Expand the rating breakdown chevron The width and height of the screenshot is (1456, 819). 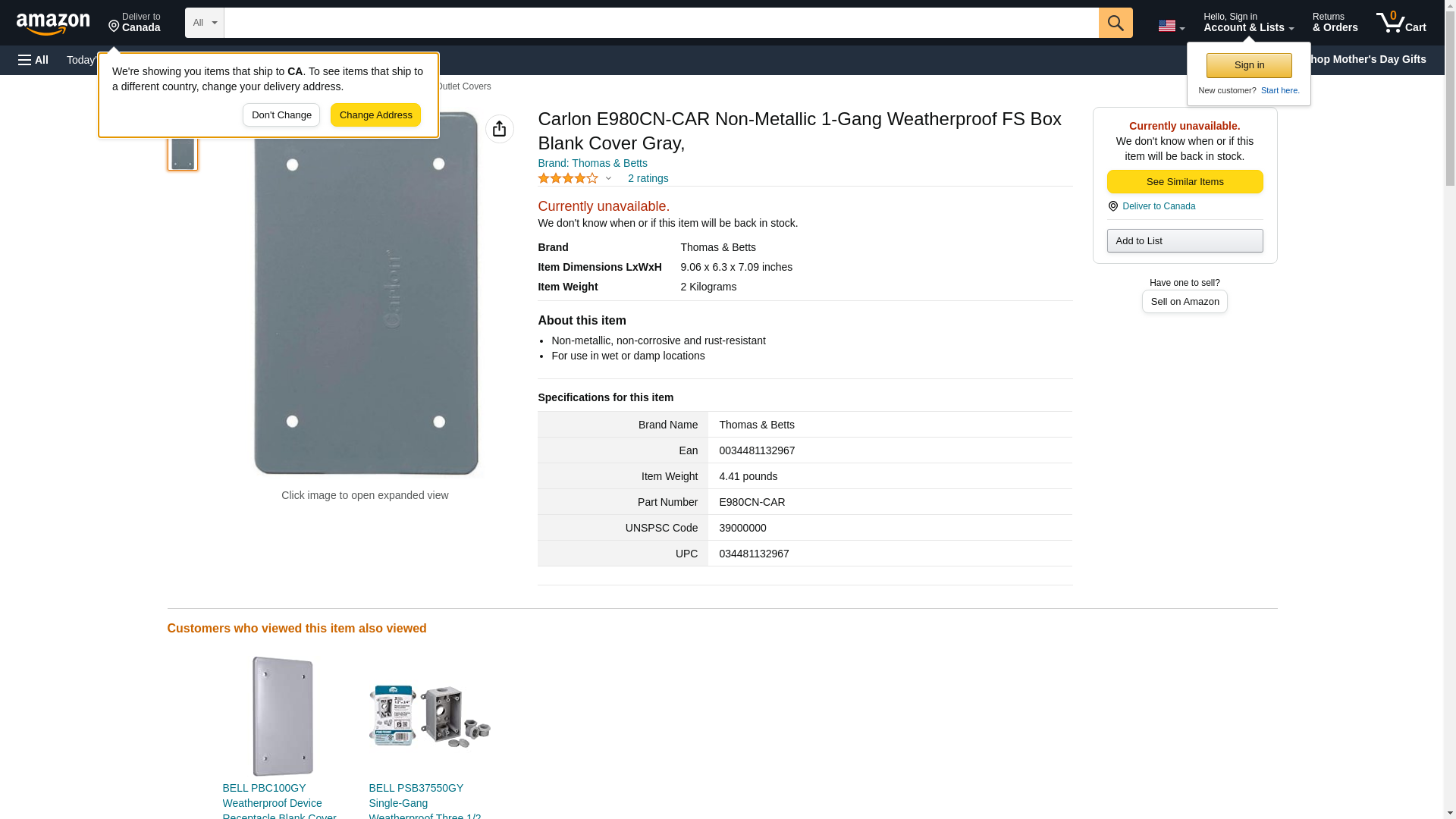[608, 178]
